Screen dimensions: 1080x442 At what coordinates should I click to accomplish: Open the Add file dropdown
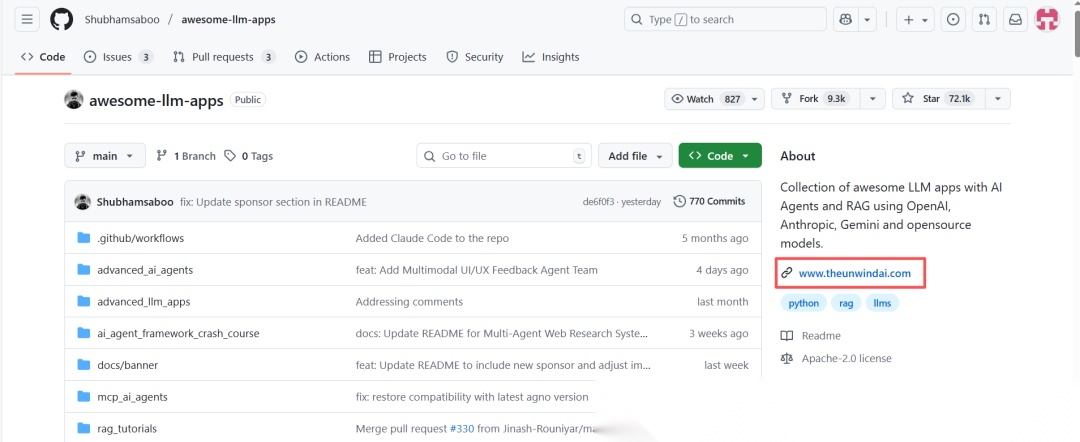[x=635, y=156]
